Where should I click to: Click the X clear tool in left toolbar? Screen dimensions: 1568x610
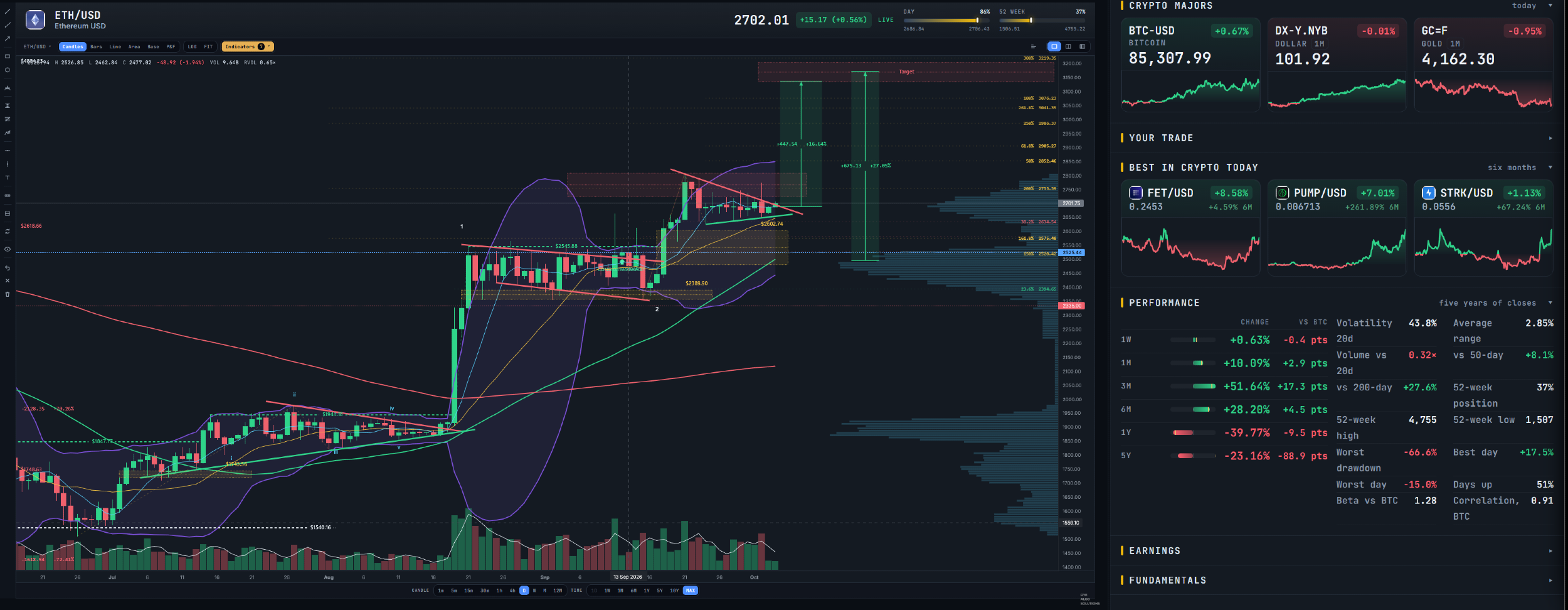click(x=8, y=281)
